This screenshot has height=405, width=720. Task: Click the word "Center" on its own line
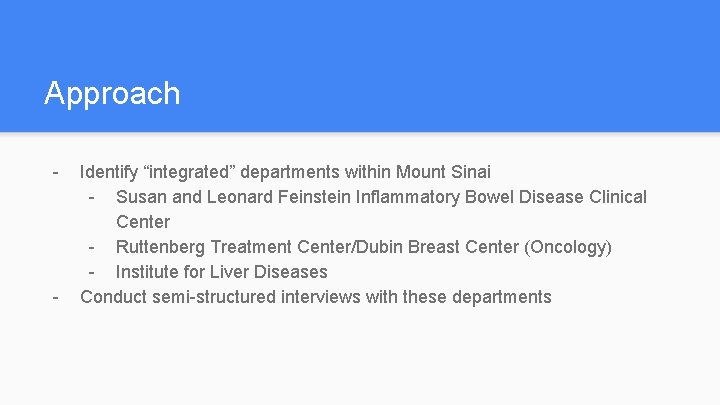coord(143,222)
